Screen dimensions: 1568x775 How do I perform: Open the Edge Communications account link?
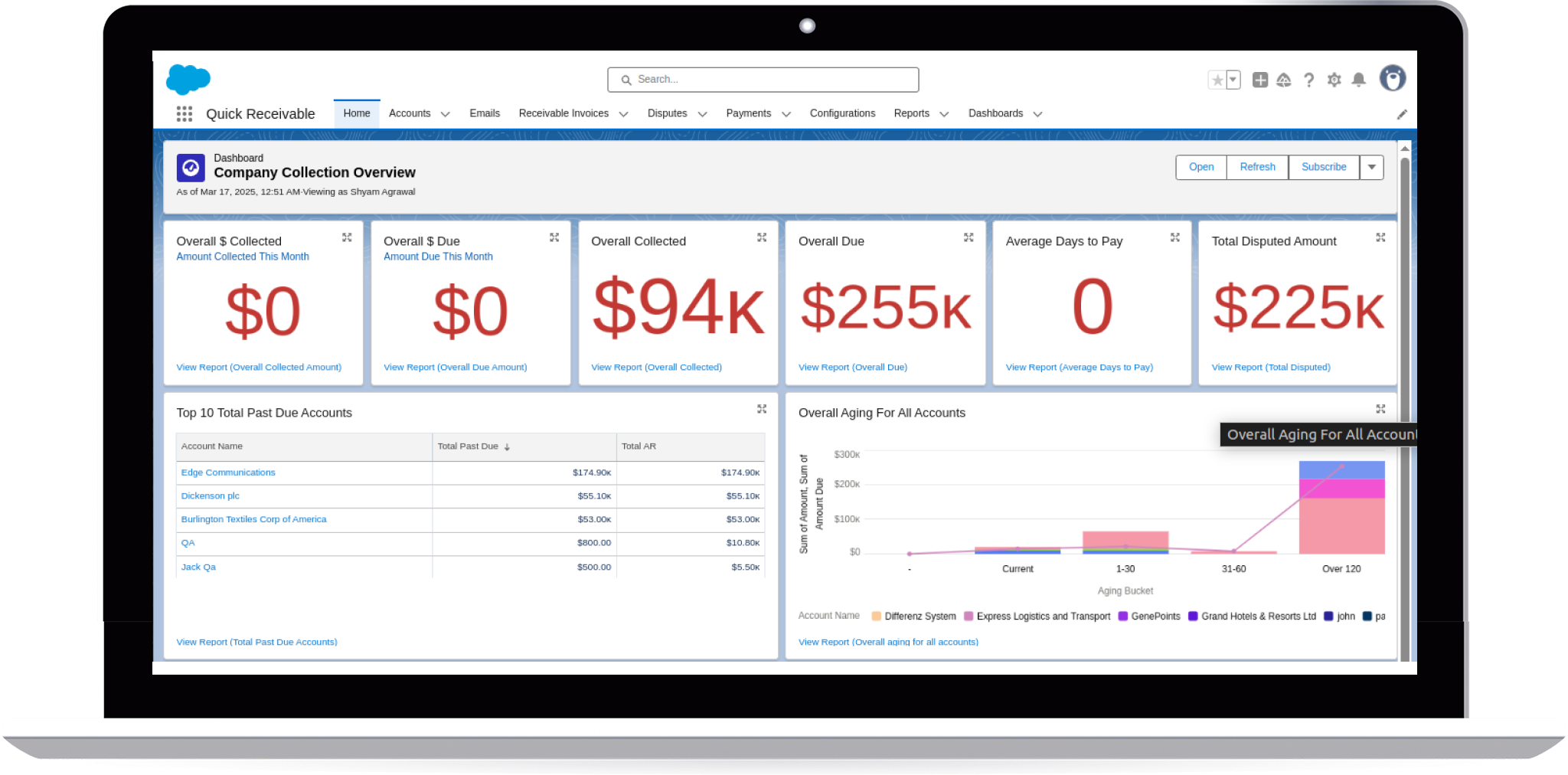[227, 473]
